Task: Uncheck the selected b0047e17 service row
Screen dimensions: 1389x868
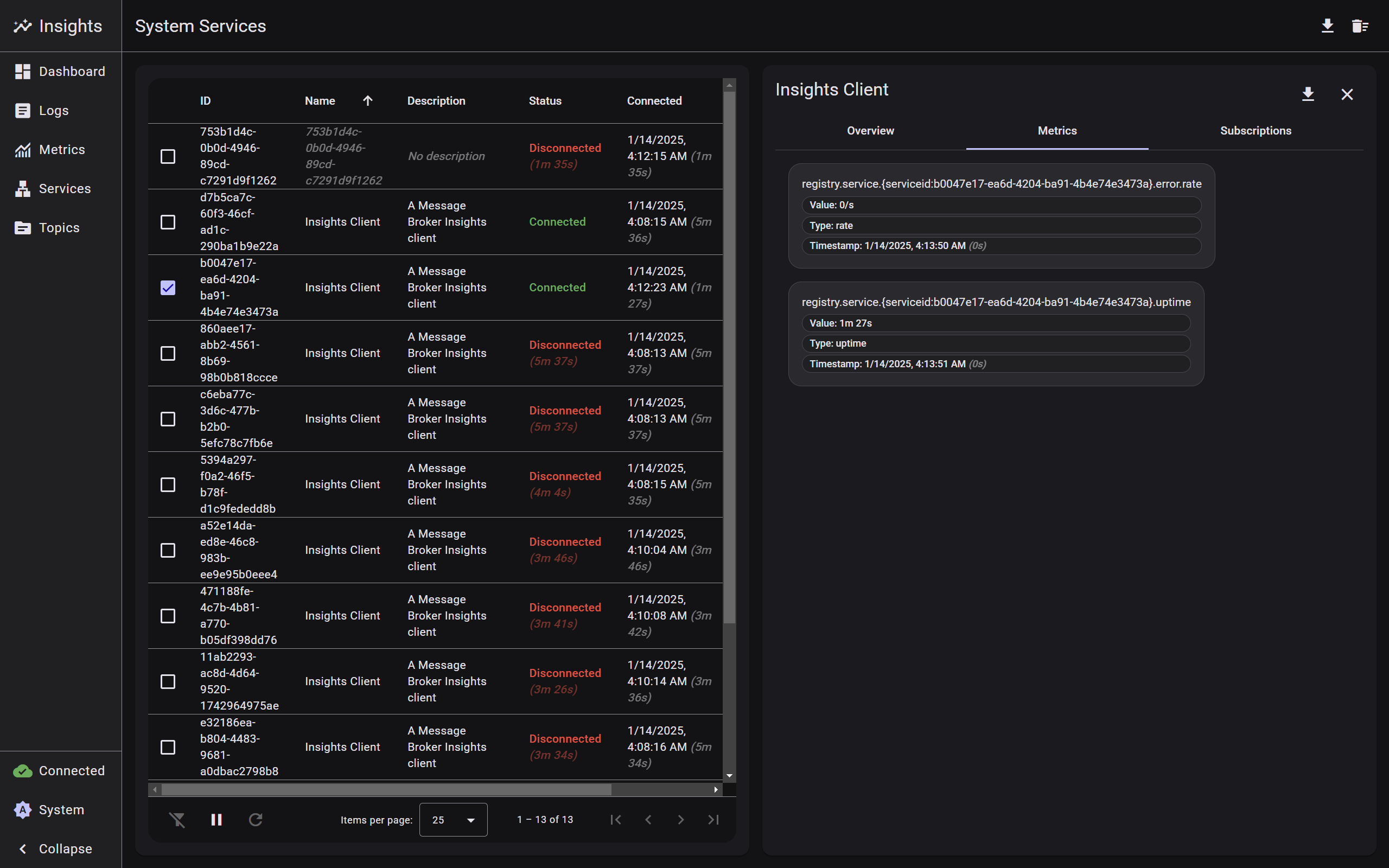Action: point(168,288)
